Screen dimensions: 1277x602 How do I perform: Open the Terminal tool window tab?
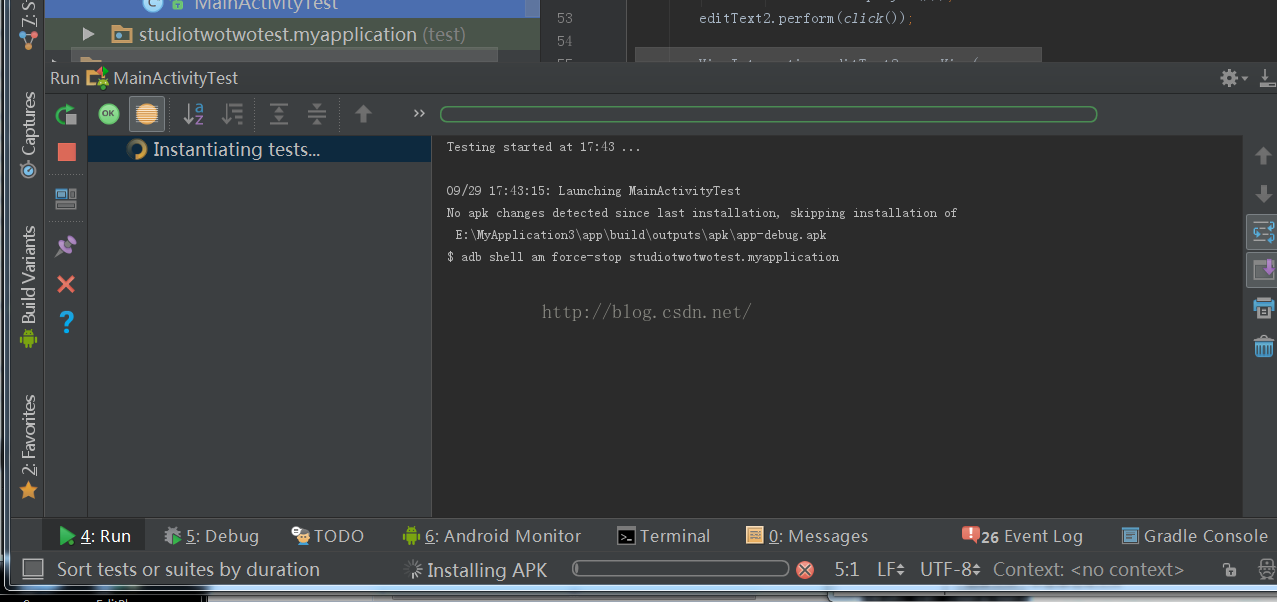(663, 536)
